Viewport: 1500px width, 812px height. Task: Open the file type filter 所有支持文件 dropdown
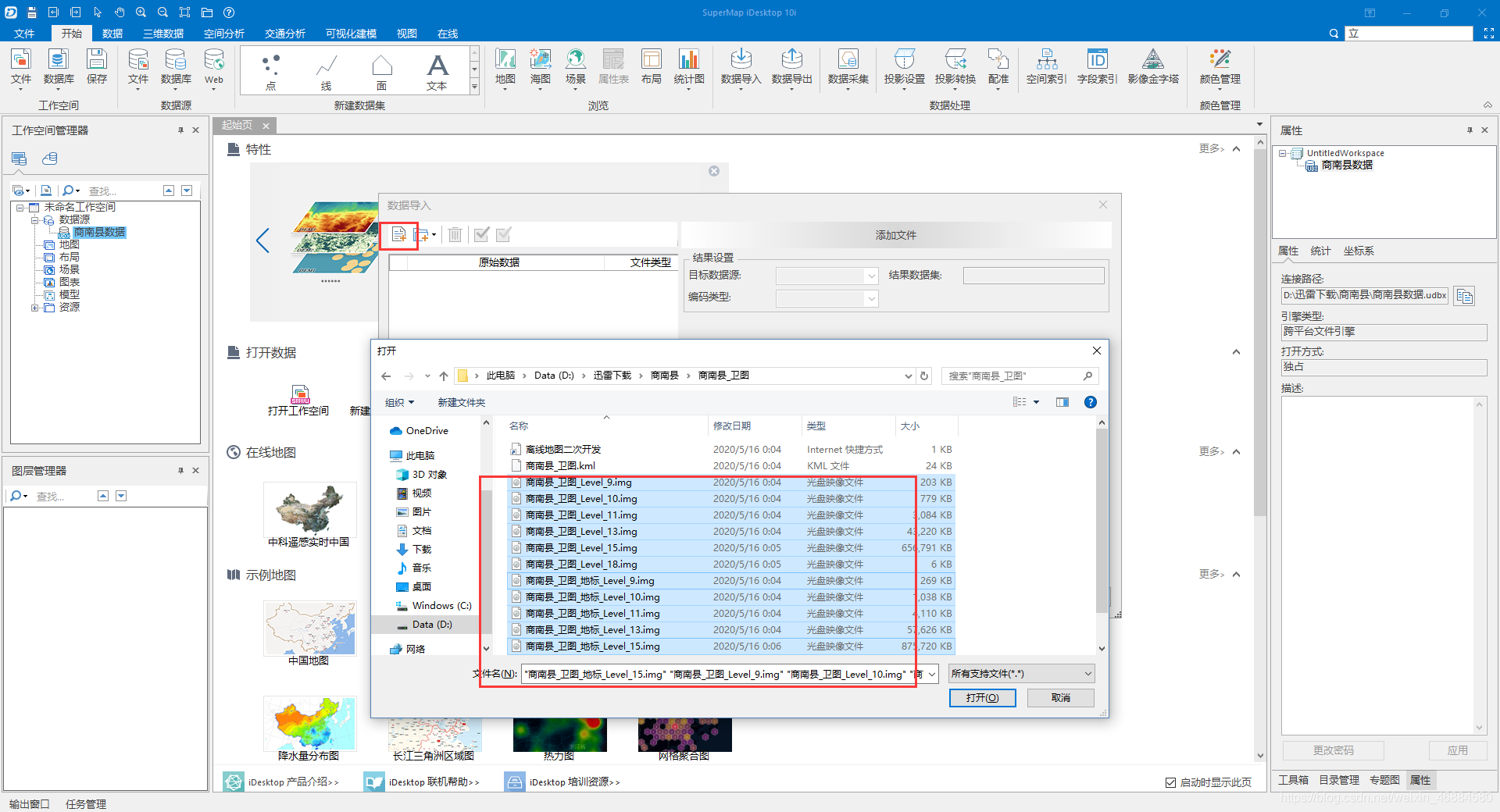1021,674
